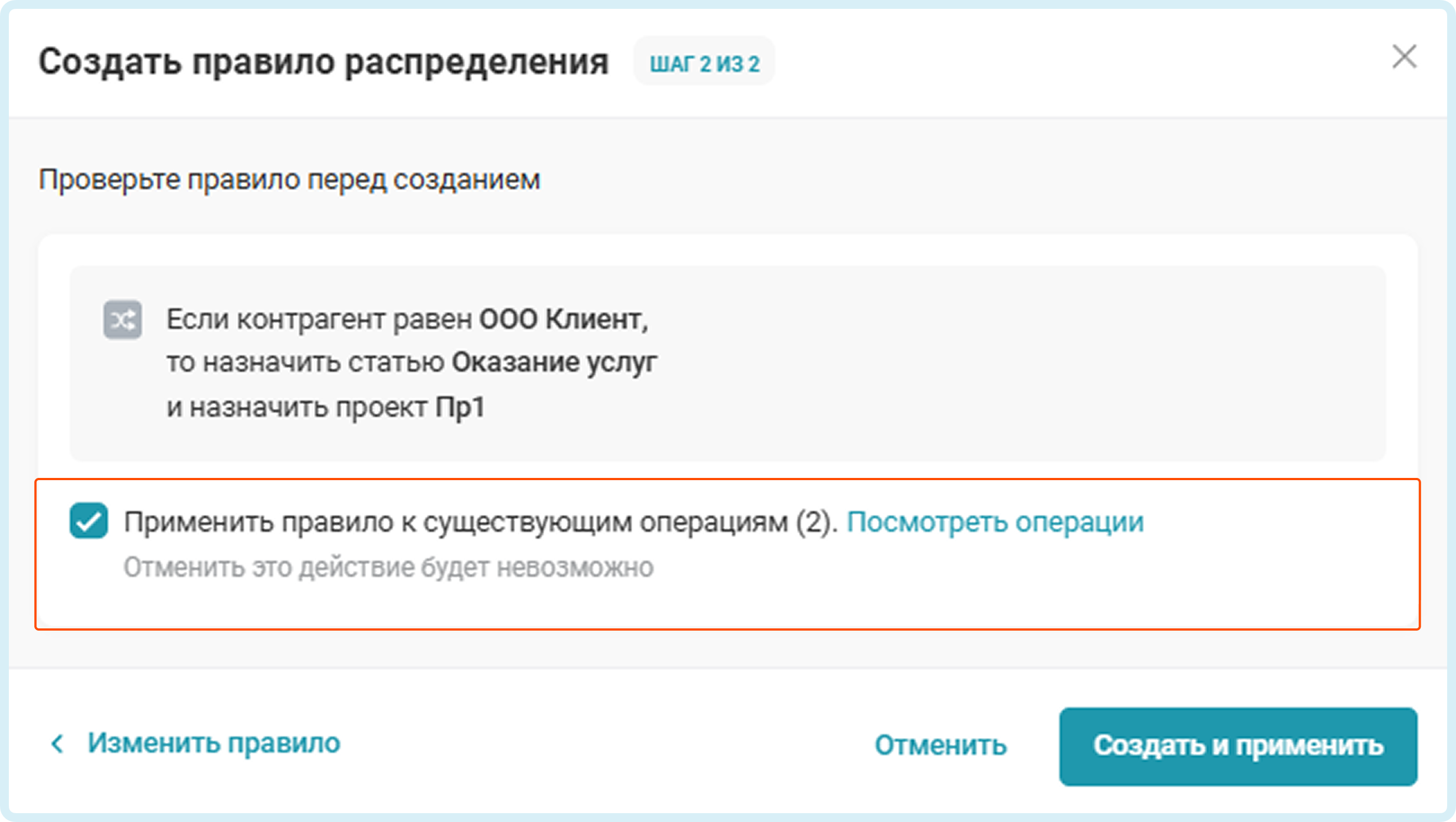Select the ООО Клиент counterparty name

click(563, 319)
